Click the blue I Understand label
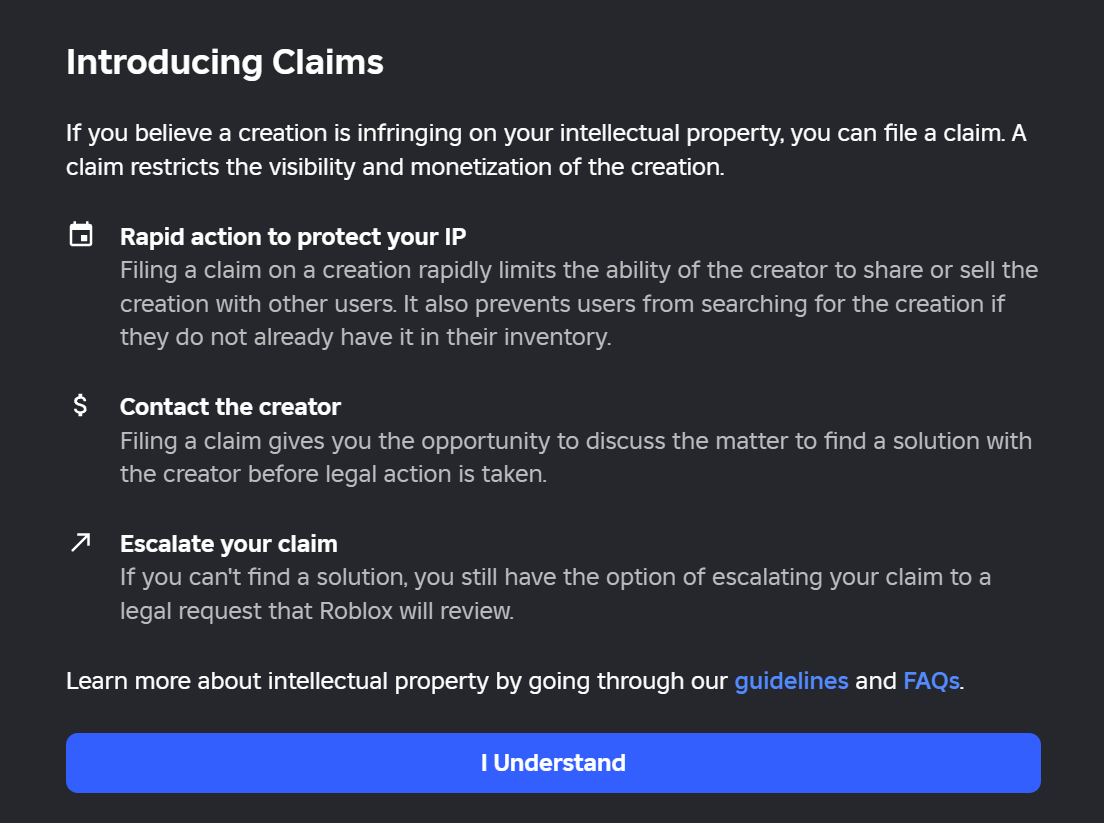Screen dimensions: 1104x823 pos(552,762)
